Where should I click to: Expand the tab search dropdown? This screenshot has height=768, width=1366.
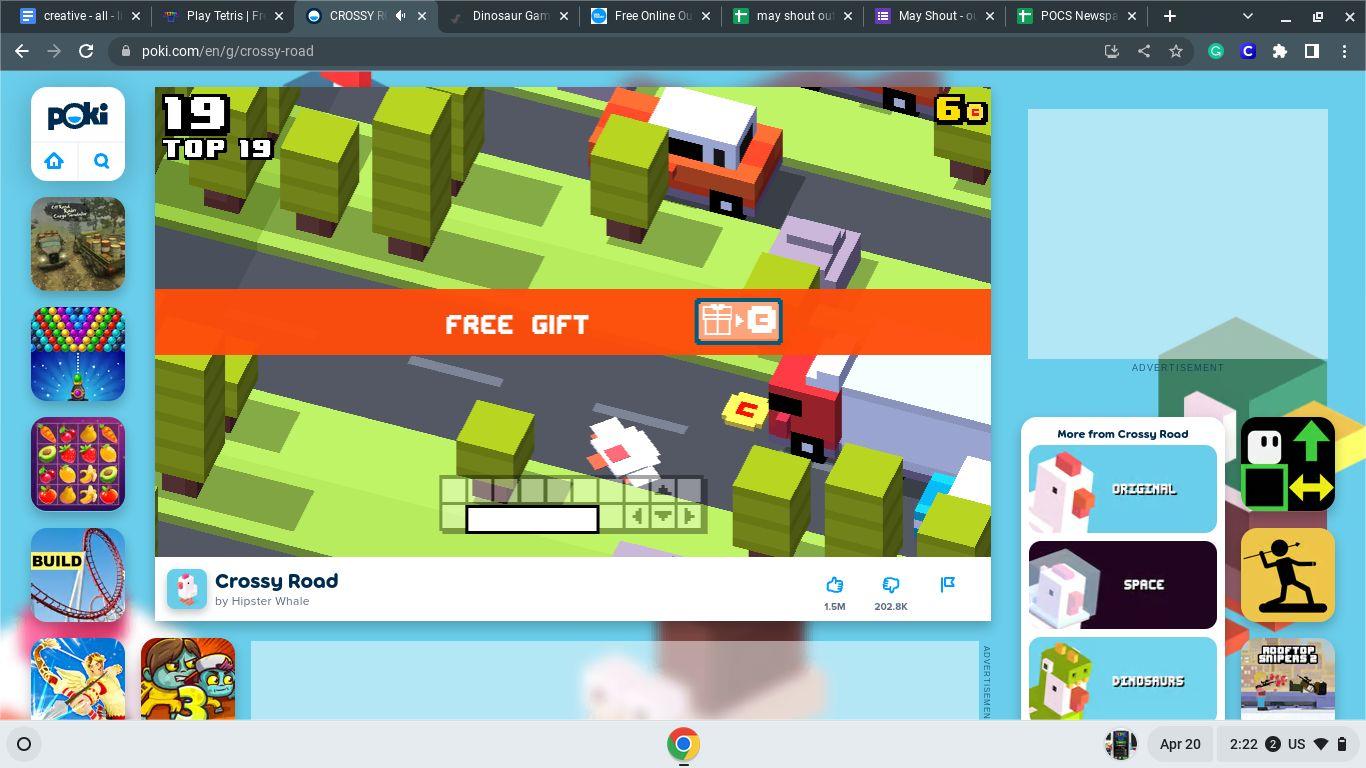click(1247, 16)
